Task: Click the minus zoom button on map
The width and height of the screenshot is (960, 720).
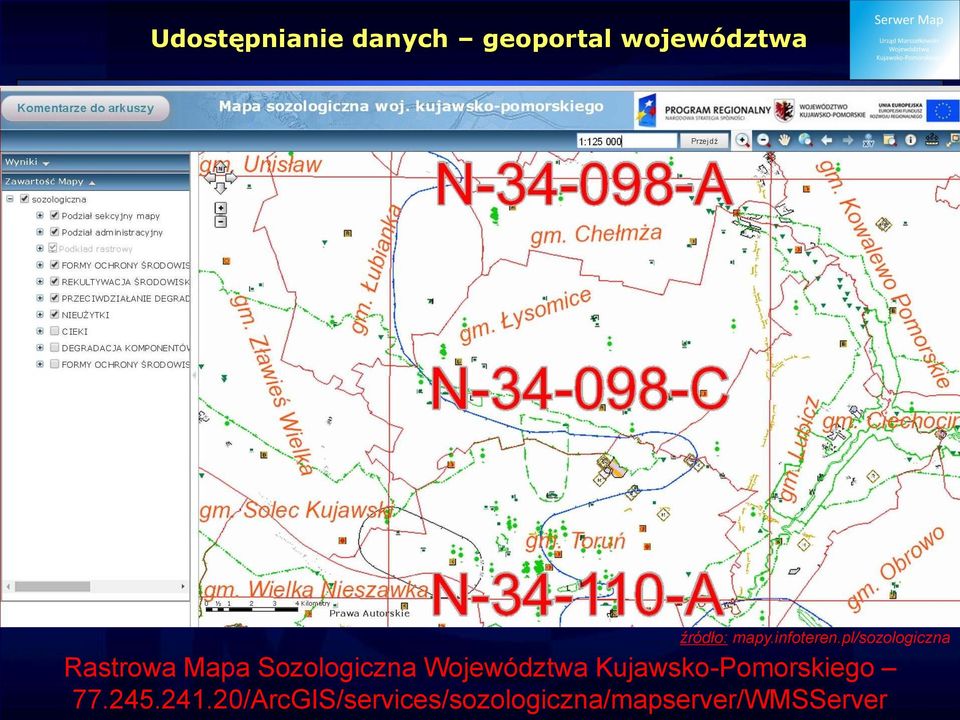Action: (221, 222)
